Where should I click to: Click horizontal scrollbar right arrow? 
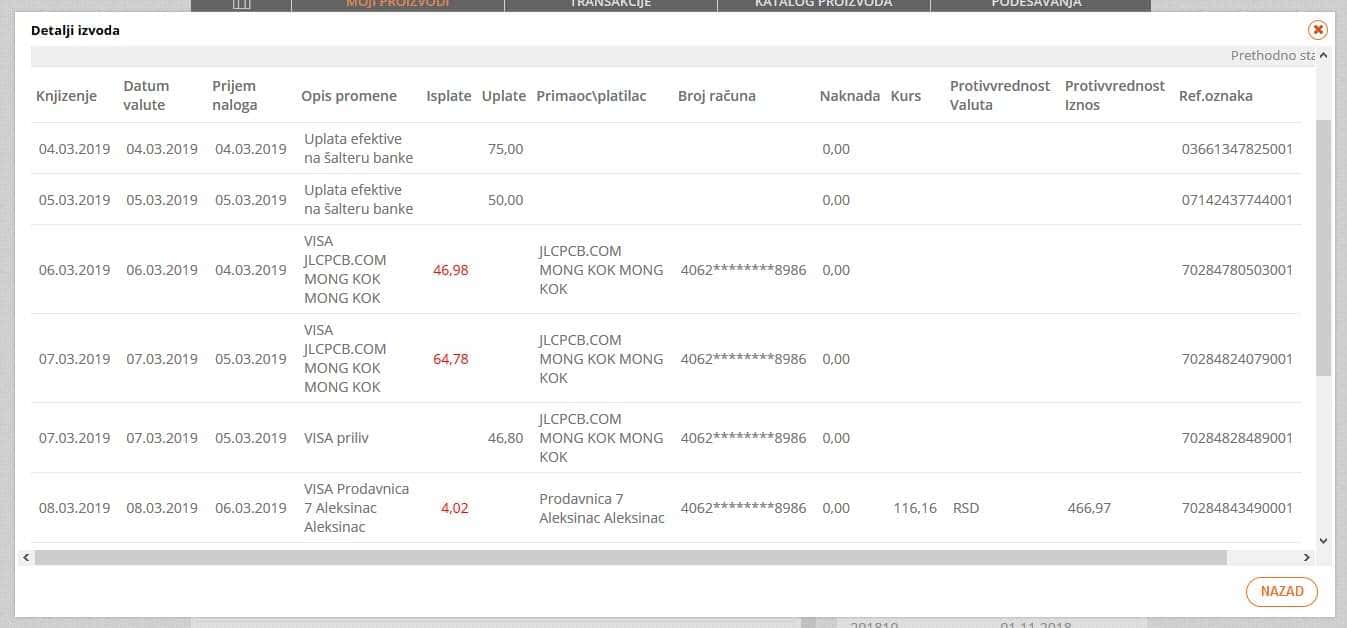pyautogui.click(x=1306, y=557)
